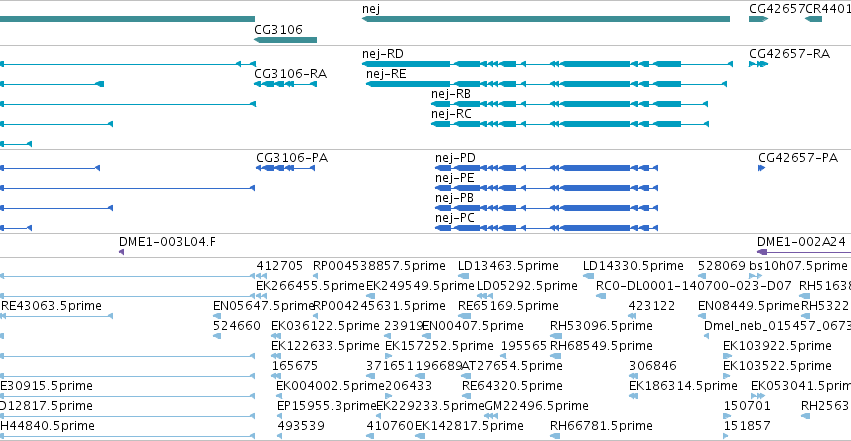The width and height of the screenshot is (851, 441).
Task: Select the RE65169.5prime EST
Action: pos(508,306)
